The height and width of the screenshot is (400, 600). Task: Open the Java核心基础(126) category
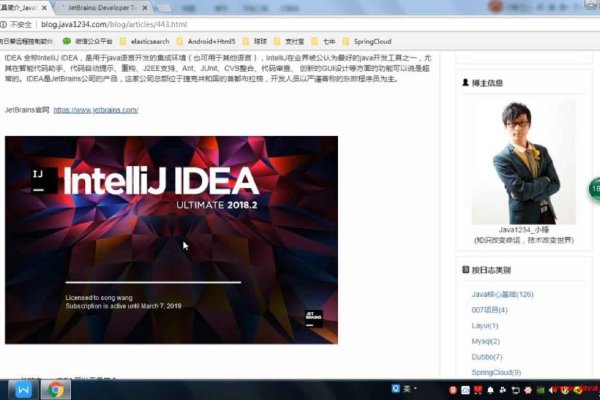pos(502,294)
